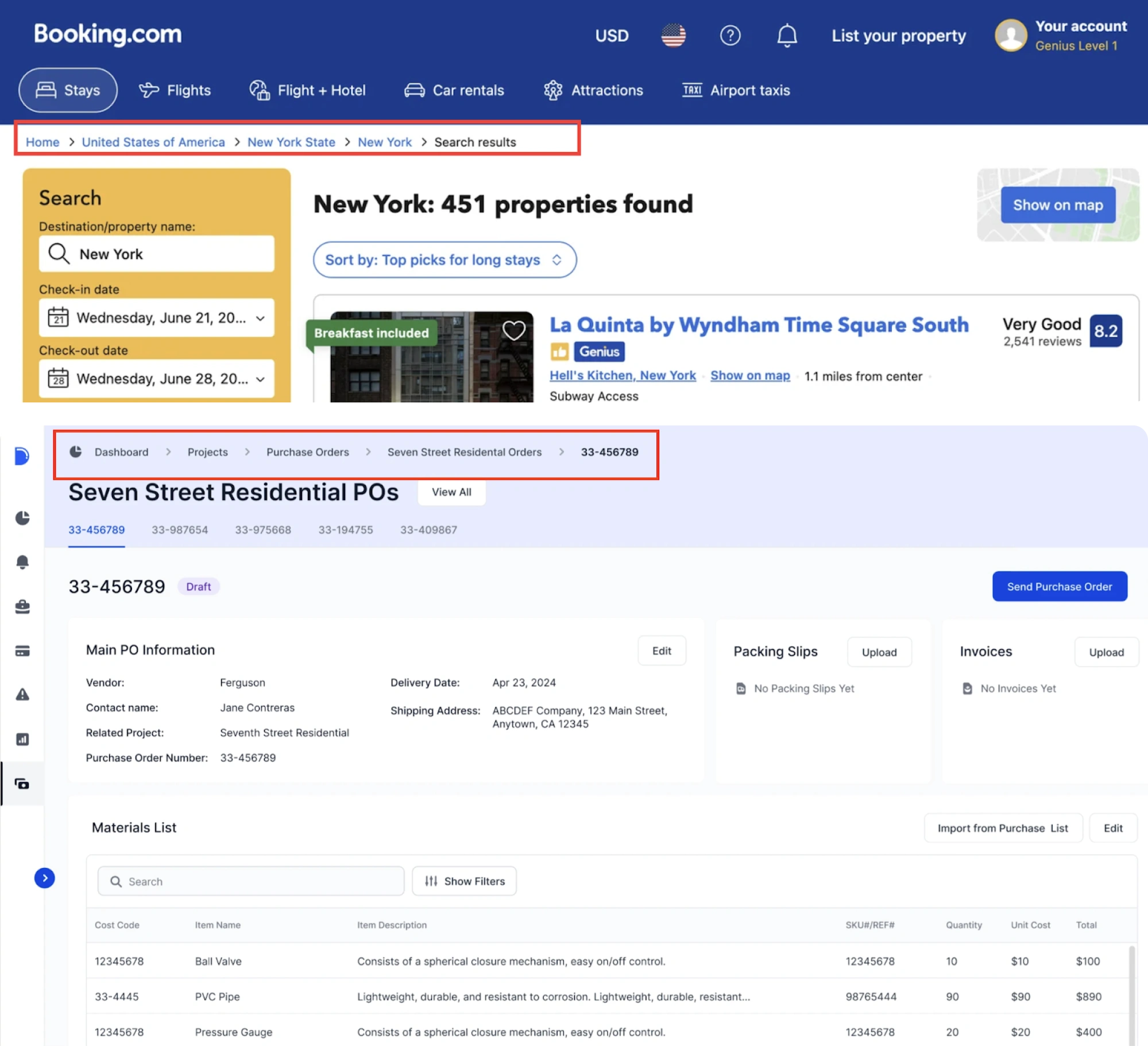Open the Dashboard pie chart icon in sidebar
Screen dimensions: 1148x1046
coord(22,517)
